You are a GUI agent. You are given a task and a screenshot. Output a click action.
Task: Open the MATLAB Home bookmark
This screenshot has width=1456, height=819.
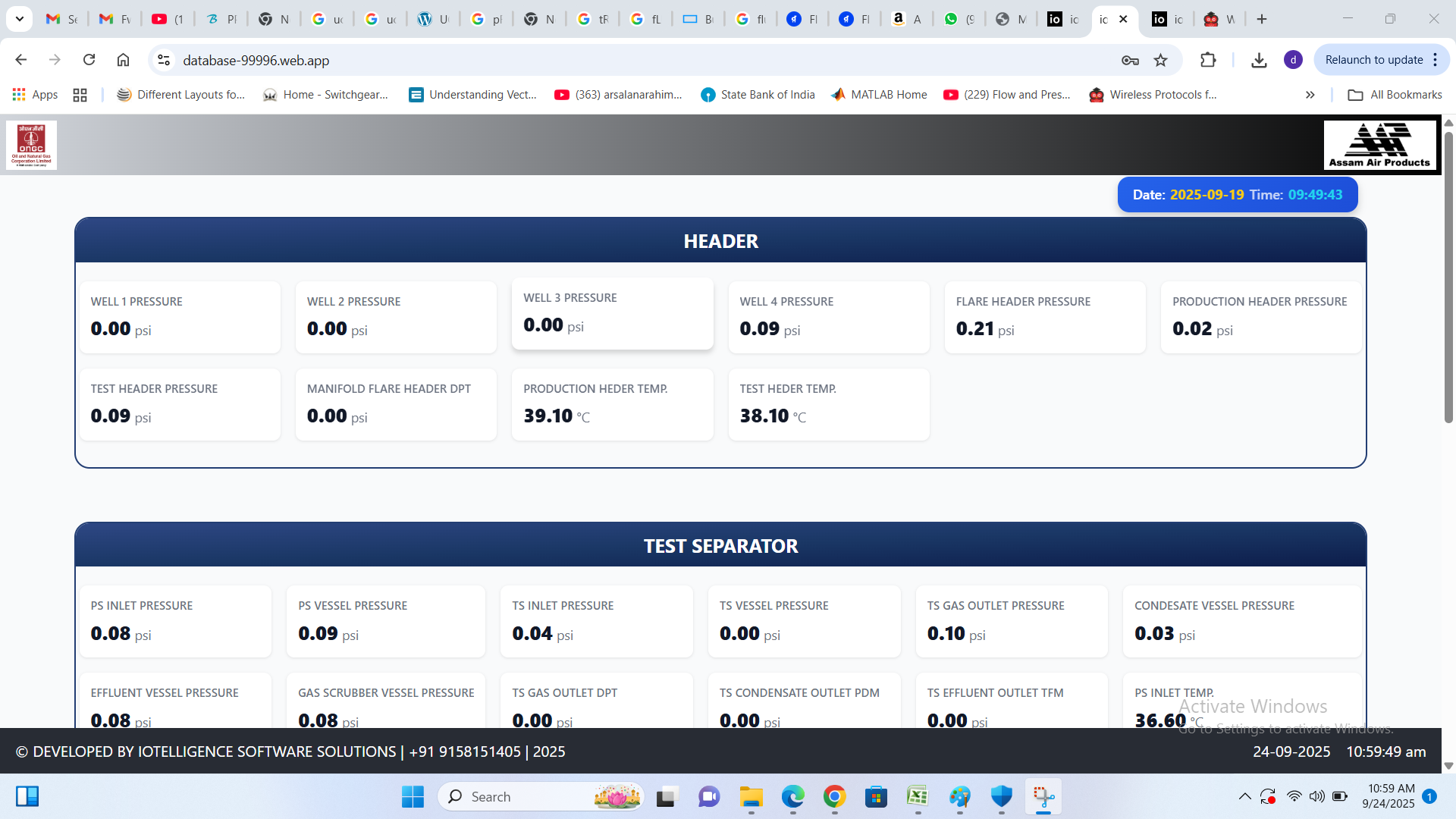879,95
